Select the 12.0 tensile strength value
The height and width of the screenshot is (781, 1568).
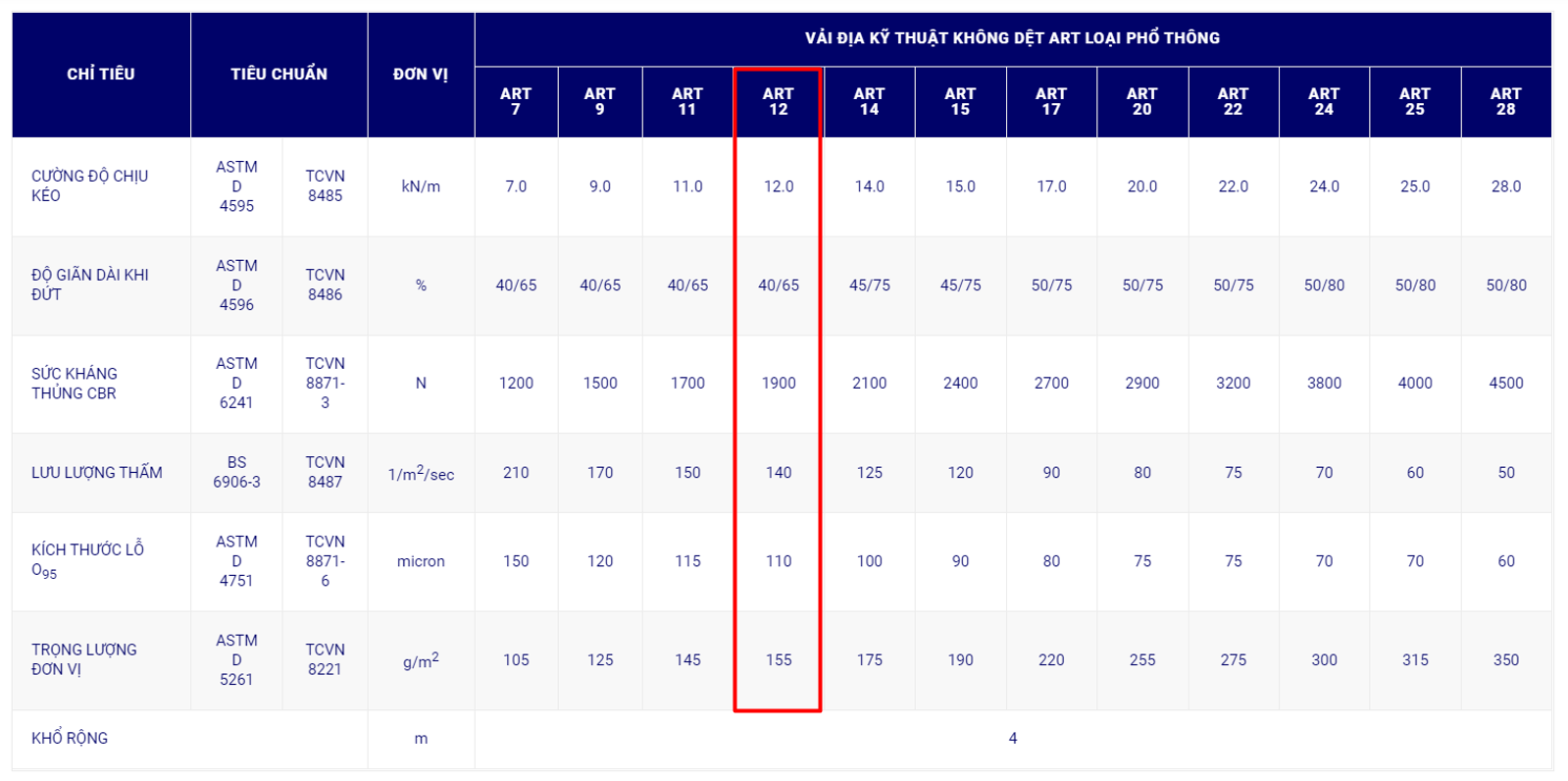click(x=779, y=186)
